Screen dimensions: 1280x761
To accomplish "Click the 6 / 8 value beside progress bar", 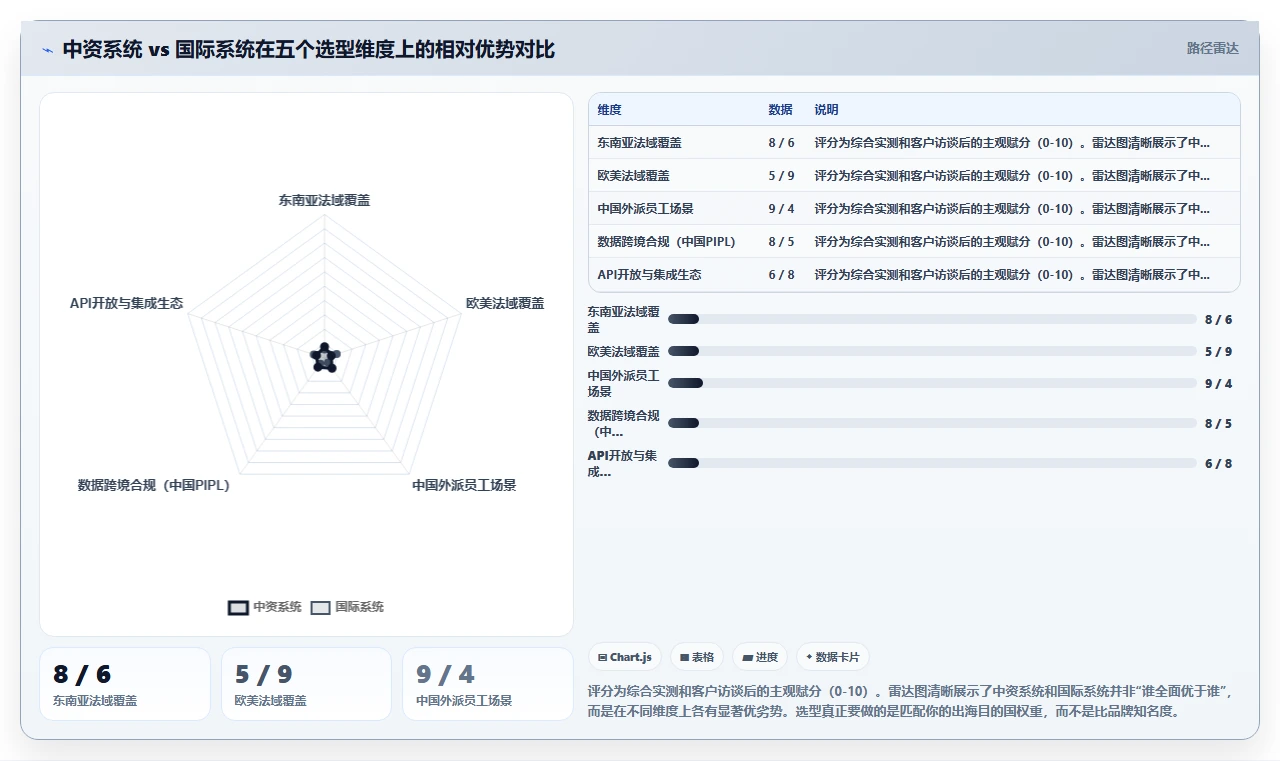I will coord(1218,464).
